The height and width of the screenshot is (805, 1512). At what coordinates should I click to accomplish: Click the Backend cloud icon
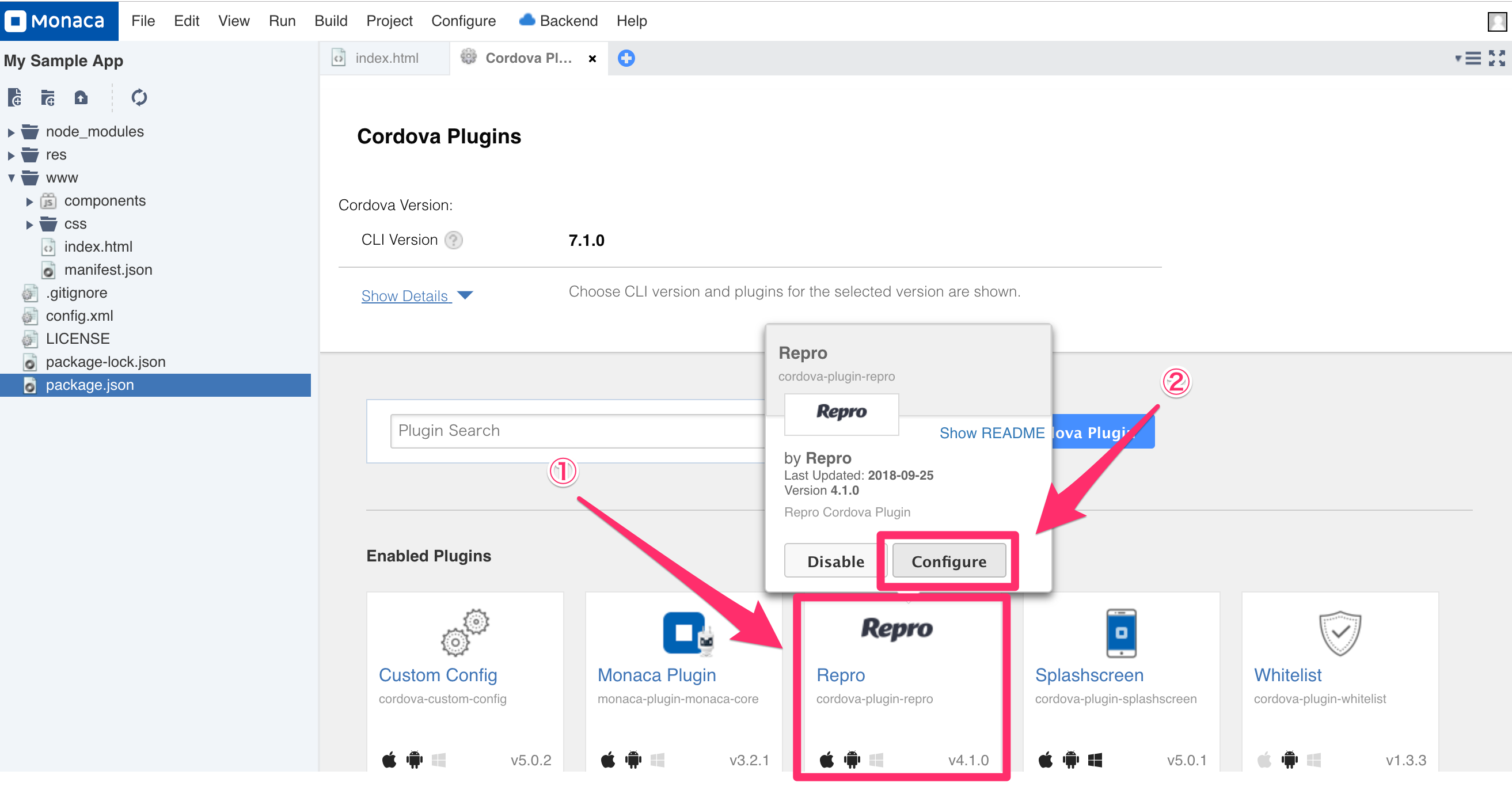(527, 20)
